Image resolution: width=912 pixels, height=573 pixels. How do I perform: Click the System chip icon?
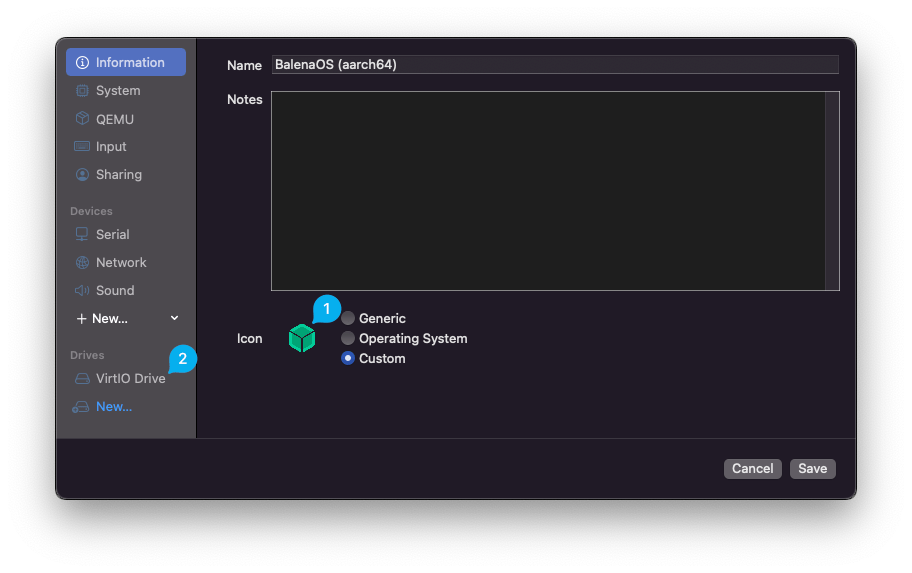coord(82,91)
